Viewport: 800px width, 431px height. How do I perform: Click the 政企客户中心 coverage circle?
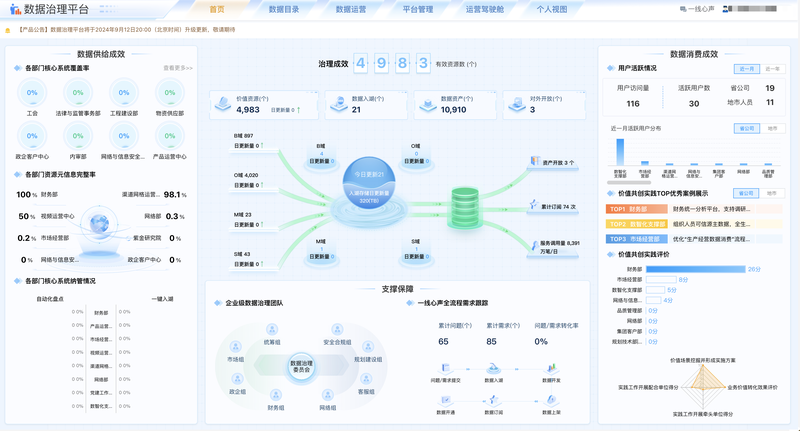pyautogui.click(x=32, y=136)
